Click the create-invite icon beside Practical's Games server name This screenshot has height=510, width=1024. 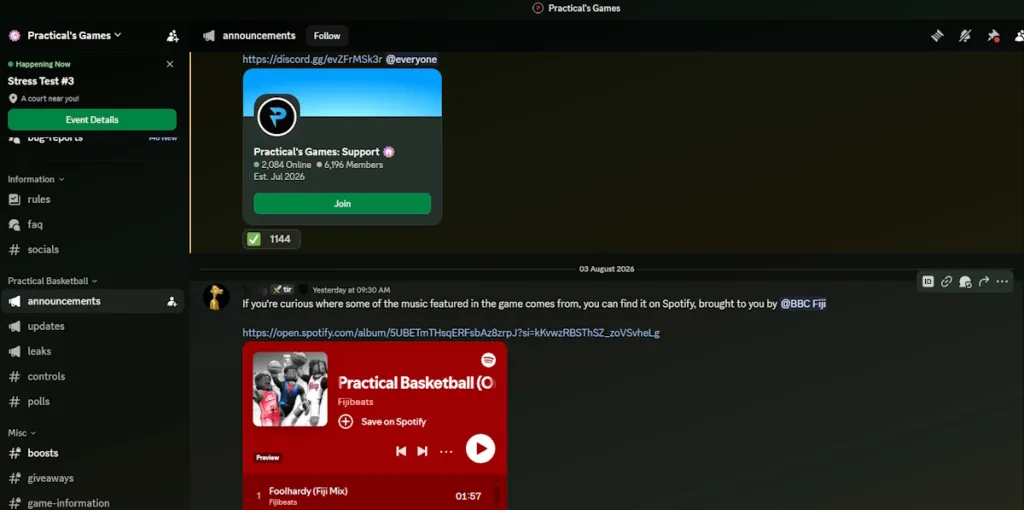[x=172, y=36]
